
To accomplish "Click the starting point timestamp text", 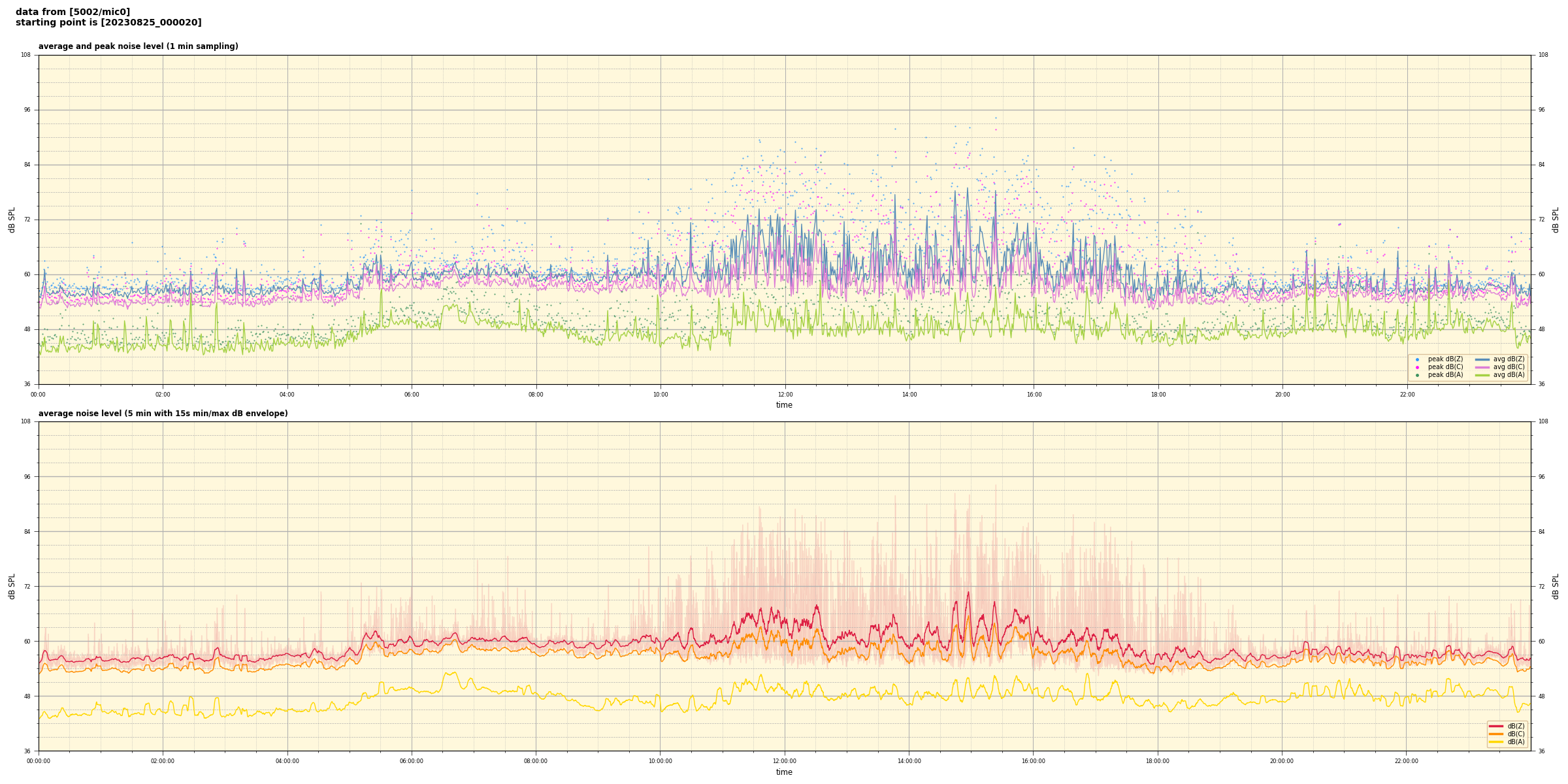I will (x=108, y=23).
